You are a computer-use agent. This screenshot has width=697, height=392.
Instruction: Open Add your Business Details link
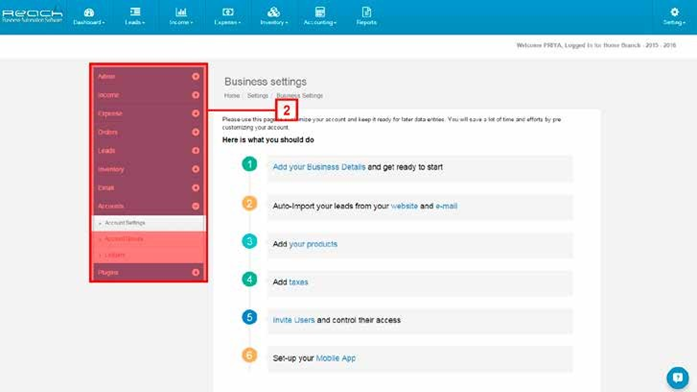[x=319, y=167]
